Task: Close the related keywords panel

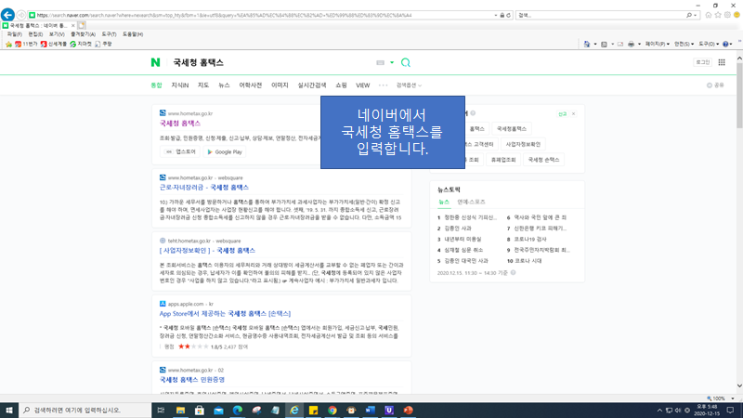Action: click(573, 114)
